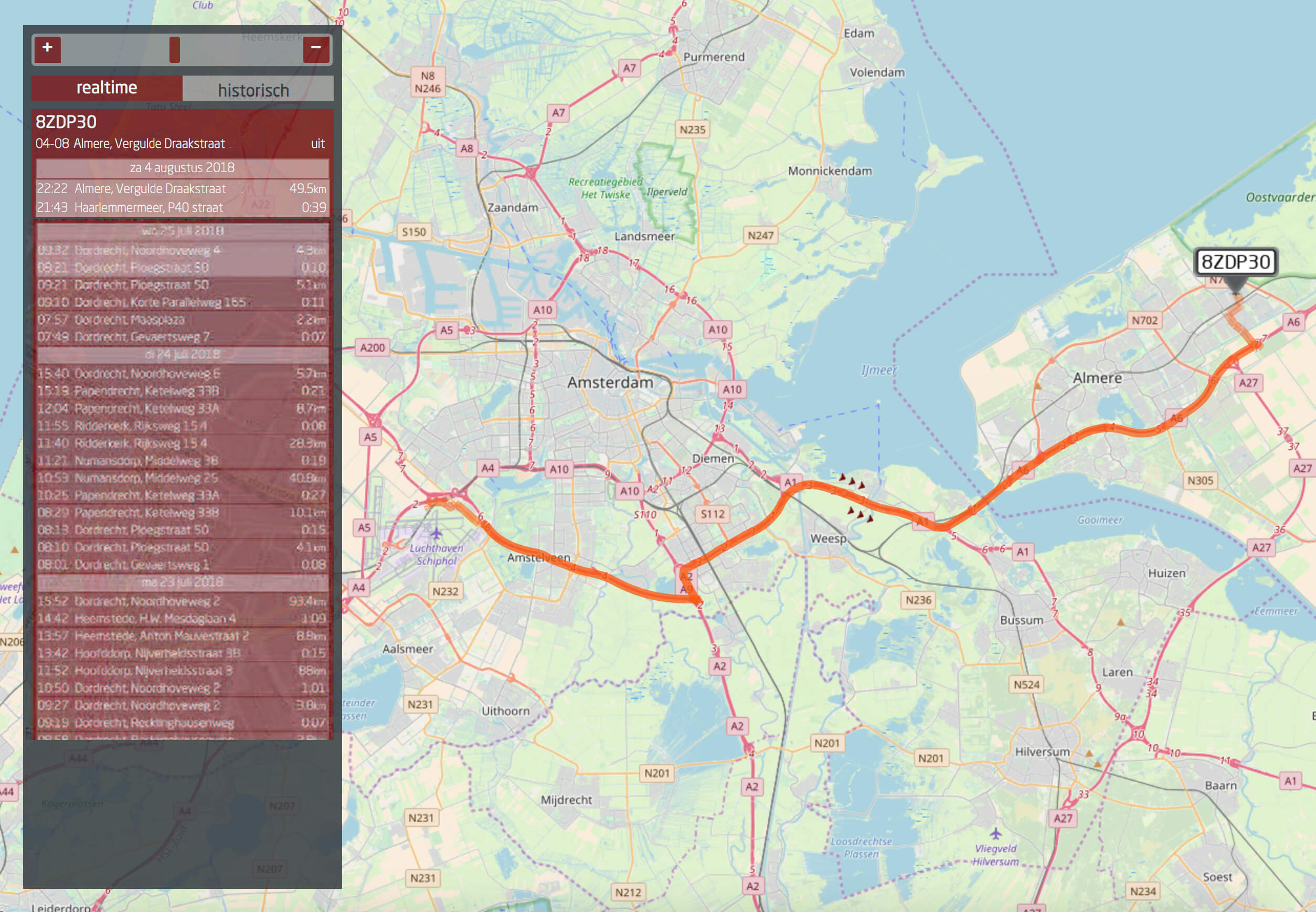Image resolution: width=1316 pixels, height=912 pixels.
Task: Open the 22:22 Almere, Vergulde Draakstraat trip
Action: click(x=182, y=188)
